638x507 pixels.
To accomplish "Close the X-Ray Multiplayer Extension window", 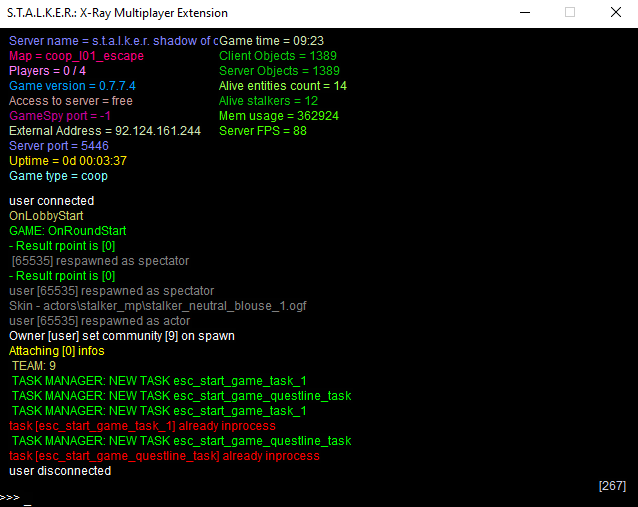I will [614, 13].
